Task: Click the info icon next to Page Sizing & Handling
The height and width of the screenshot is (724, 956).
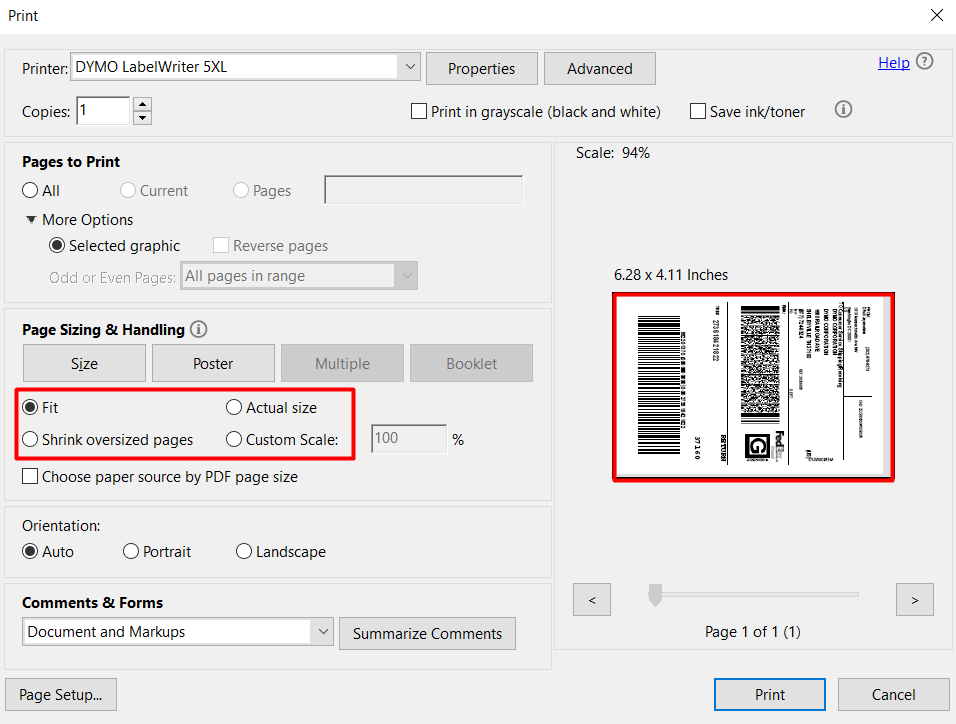Action: [198, 329]
